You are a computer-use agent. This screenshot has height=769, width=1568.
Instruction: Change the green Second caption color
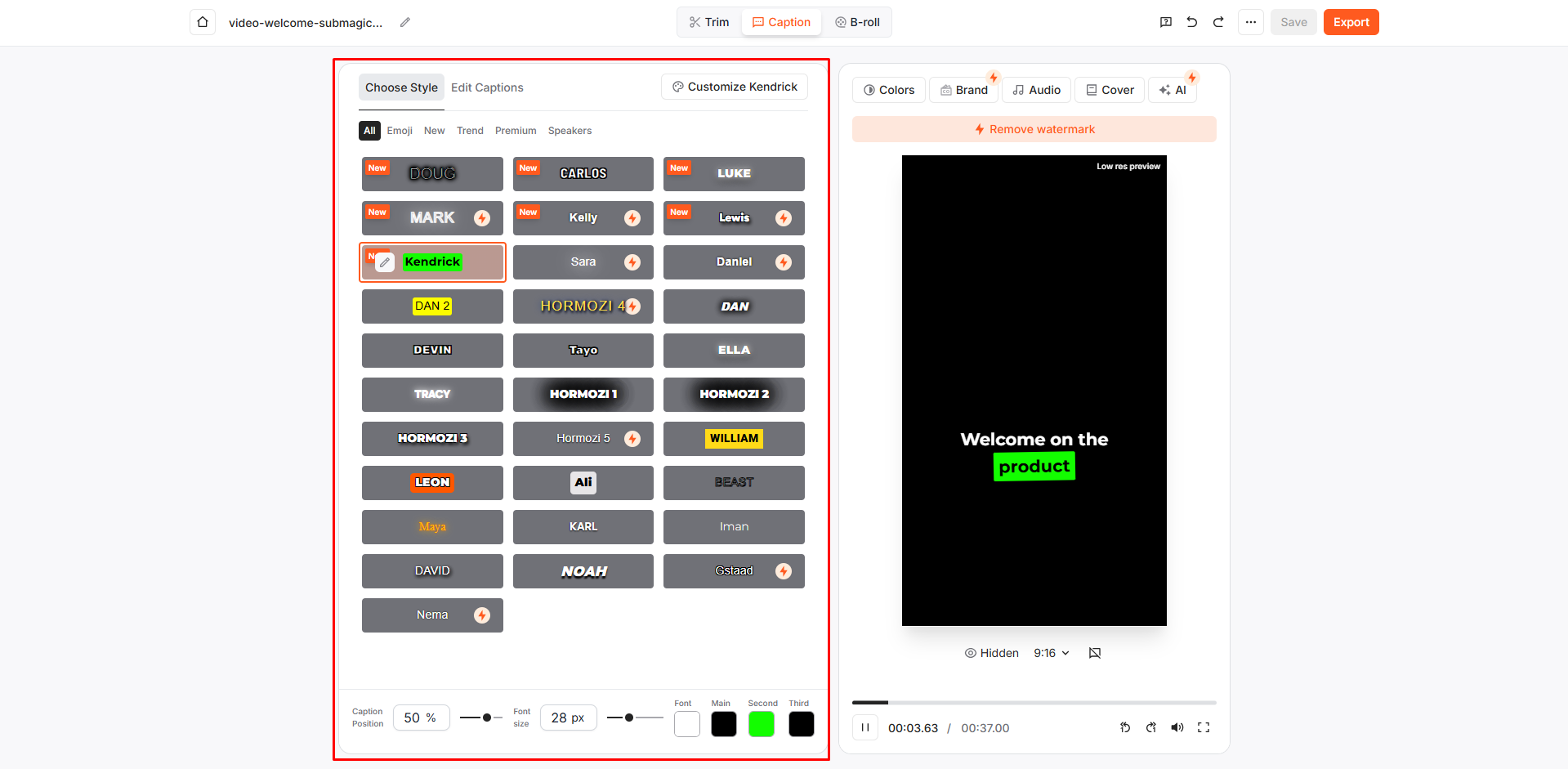pyautogui.click(x=761, y=724)
